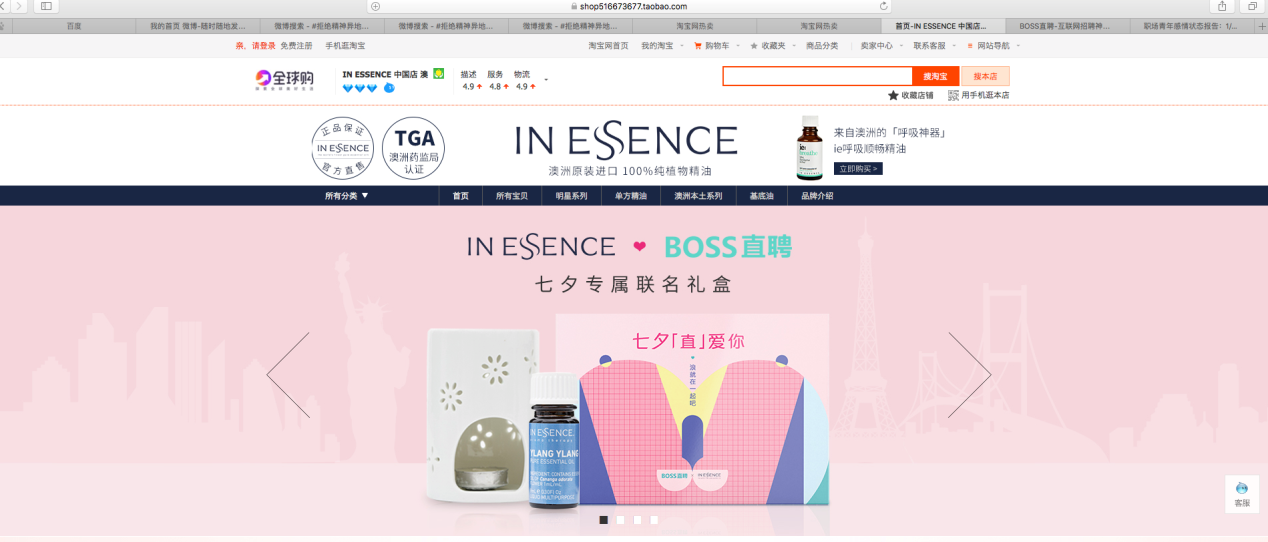Image resolution: width=1268 pixels, height=542 pixels.
Task: Open the 所有宝贝 nav menu item
Action: [510, 196]
